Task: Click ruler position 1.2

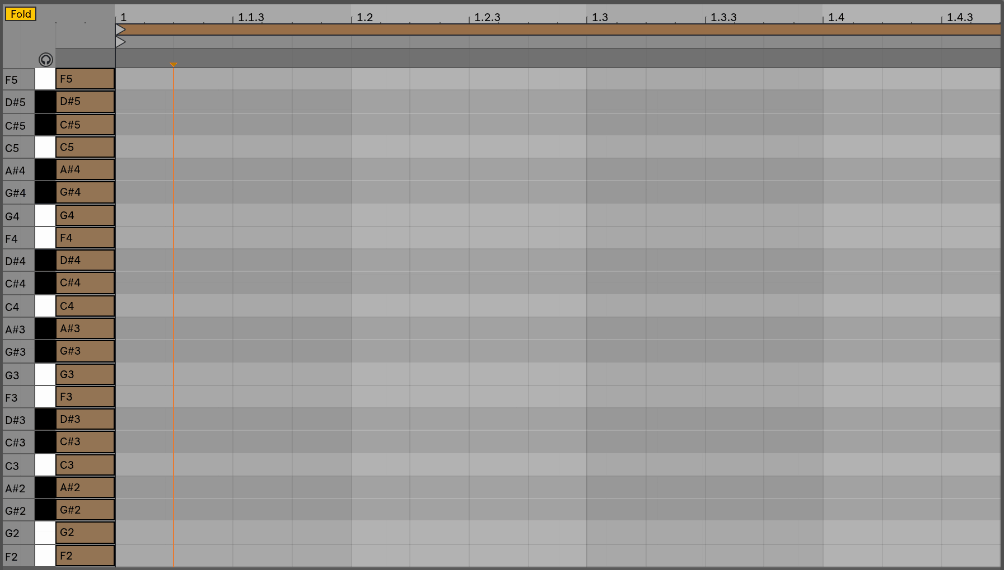Action: pos(365,17)
